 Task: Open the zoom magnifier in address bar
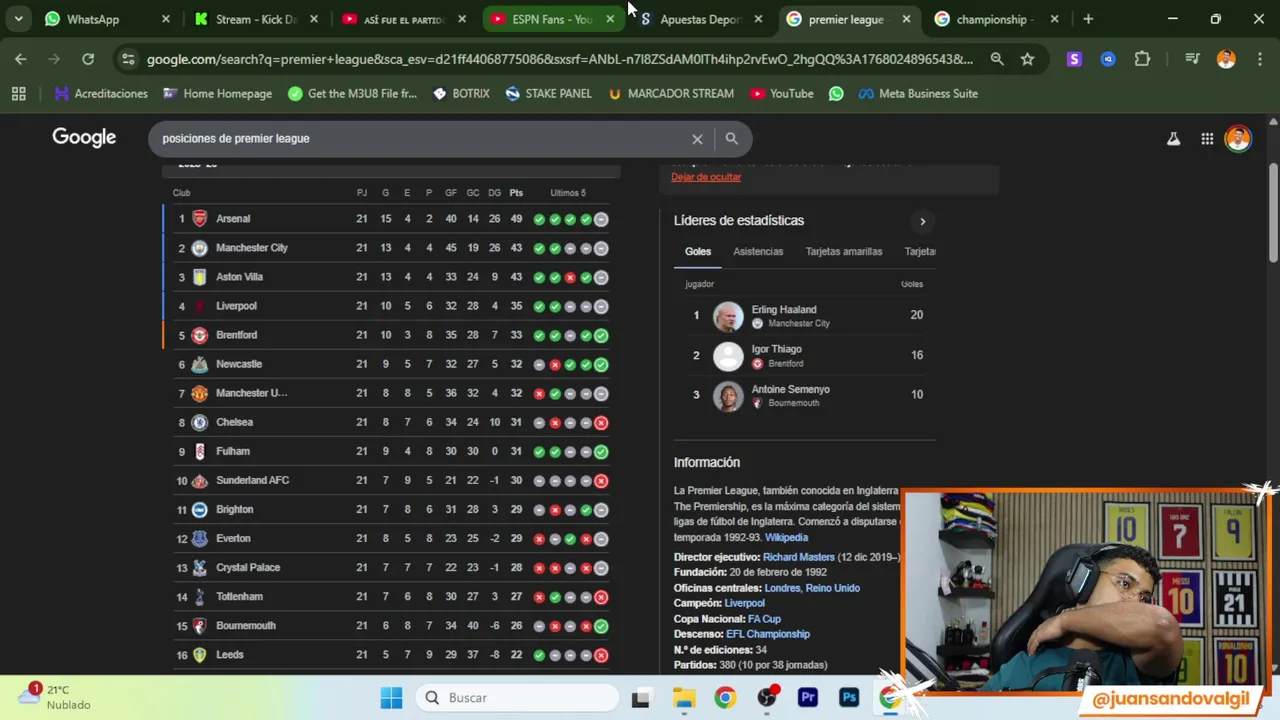pos(997,59)
